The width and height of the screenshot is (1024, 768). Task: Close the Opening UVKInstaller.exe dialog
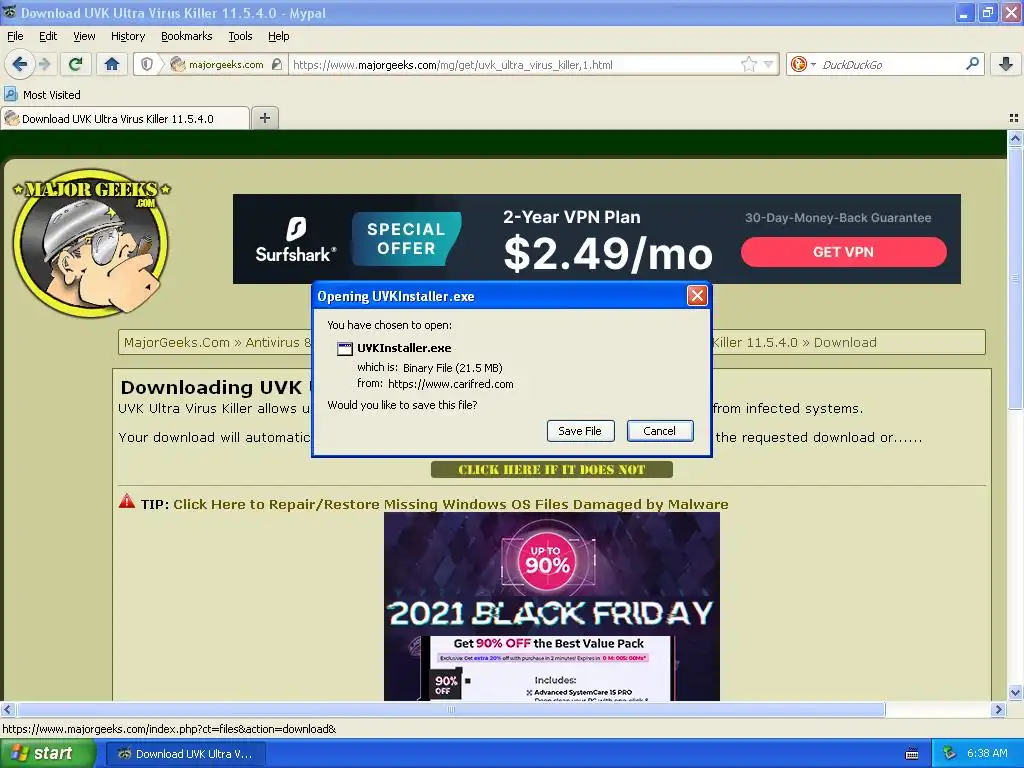click(697, 296)
